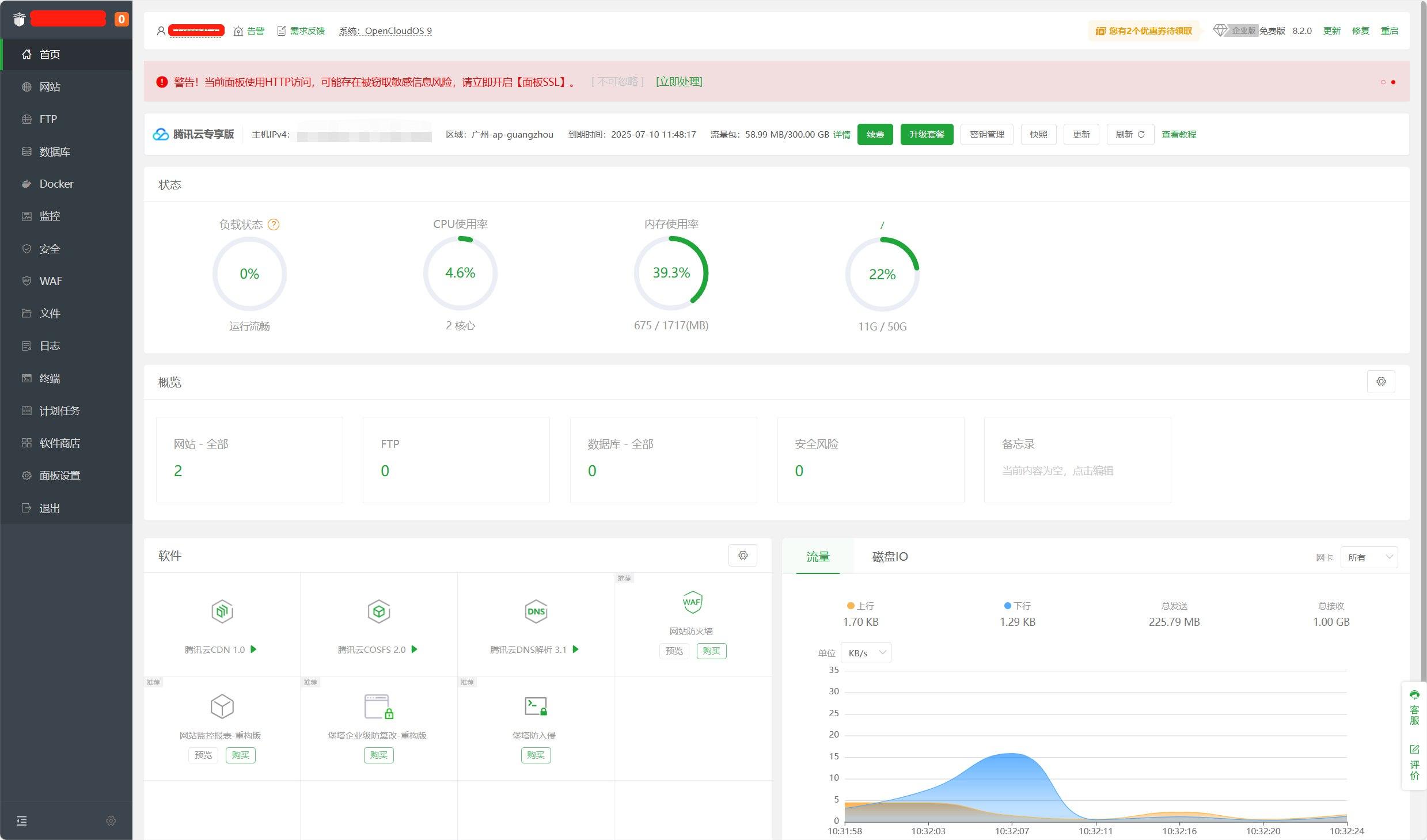Click the sidebar bottom settings gear icon

coord(111,820)
